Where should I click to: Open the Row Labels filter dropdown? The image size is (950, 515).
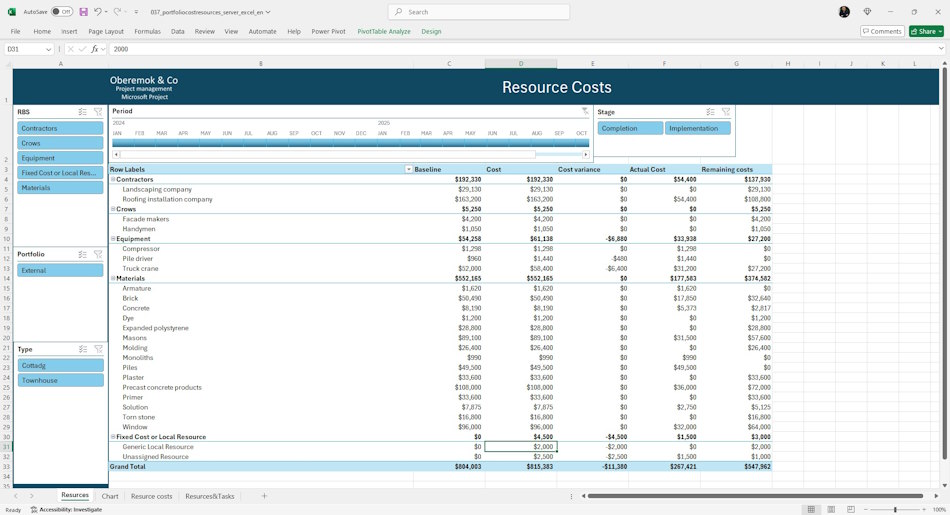408,170
